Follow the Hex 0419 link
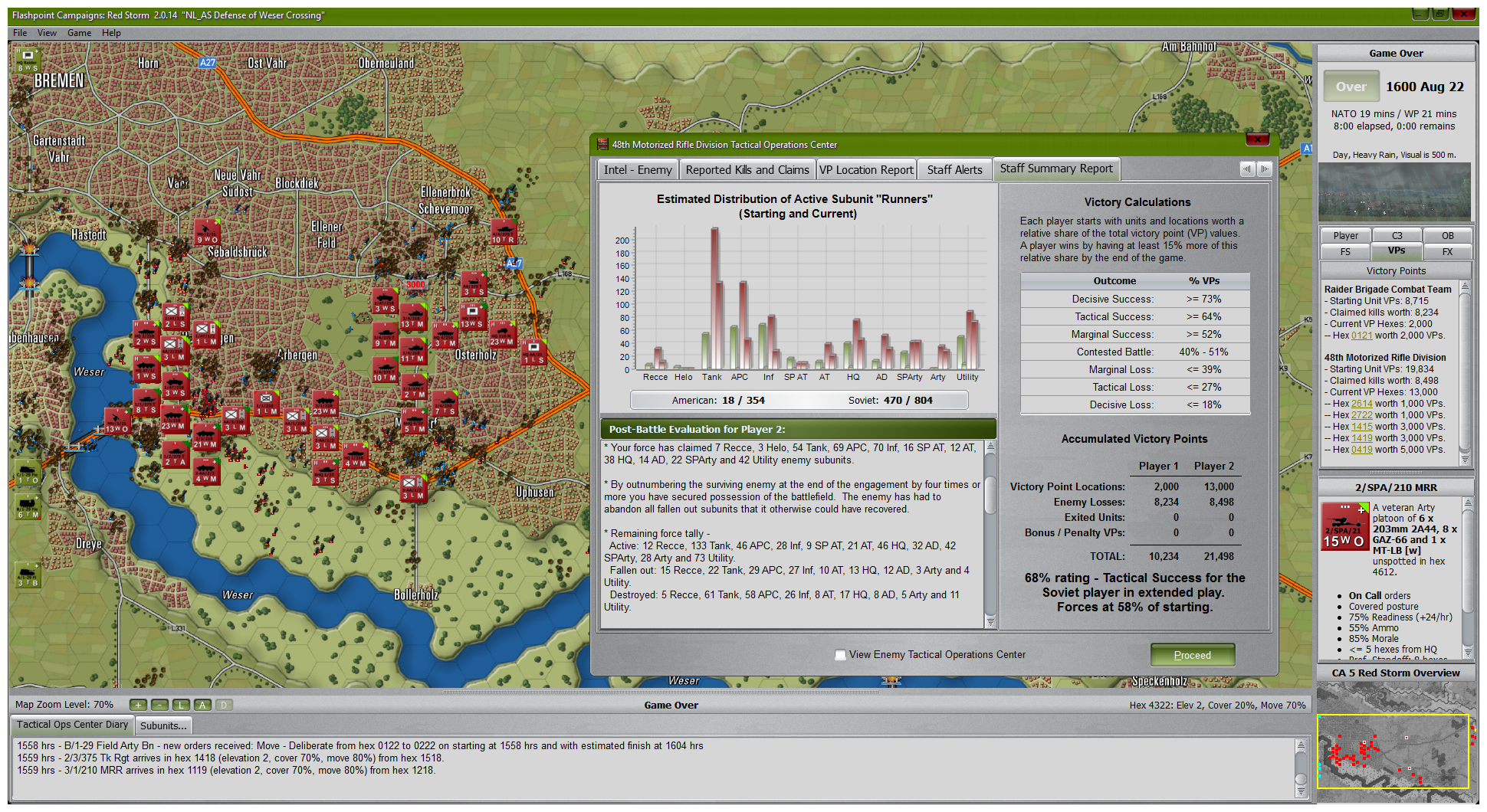Image resolution: width=1487 pixels, height=812 pixels. pos(1362,450)
